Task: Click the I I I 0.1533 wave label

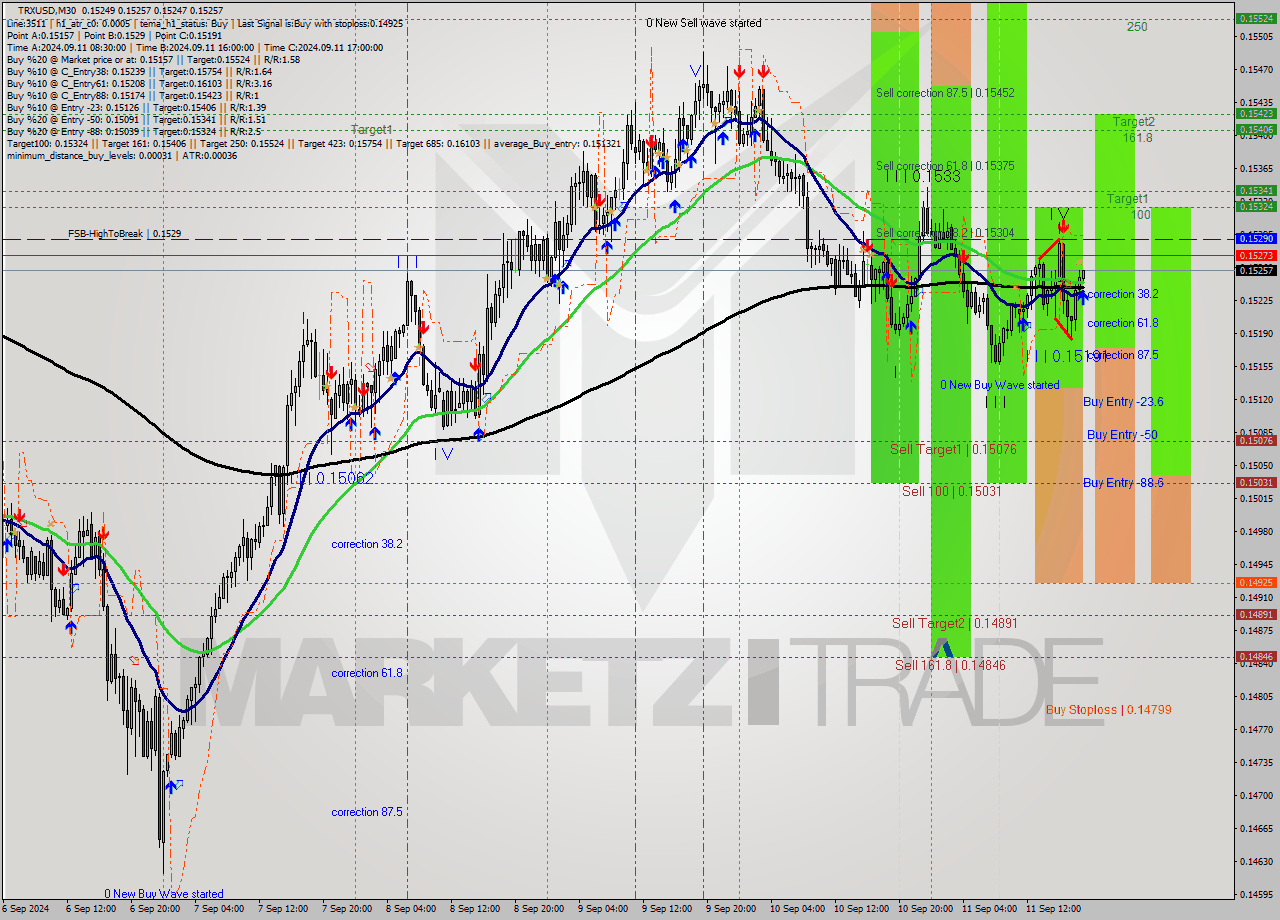Action: [x=923, y=176]
